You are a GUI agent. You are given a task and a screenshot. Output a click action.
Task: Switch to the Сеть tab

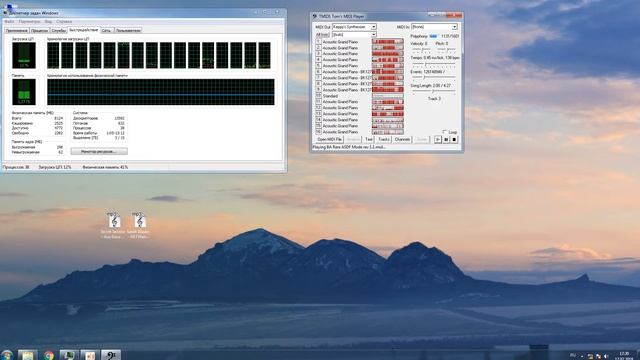tap(106, 31)
